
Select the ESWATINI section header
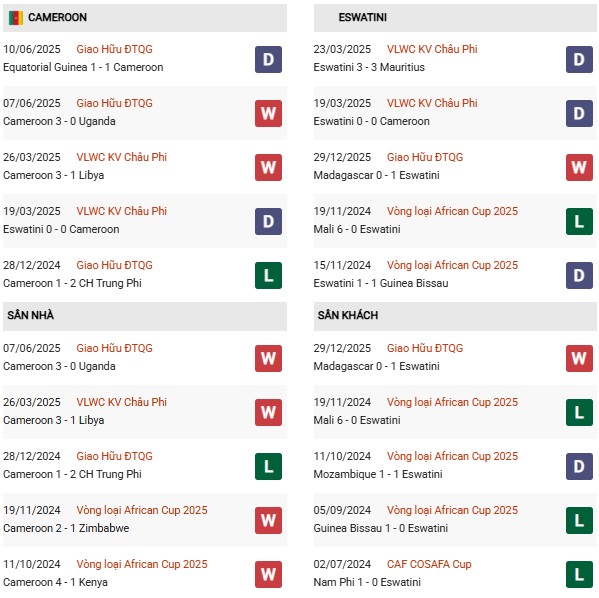(455, 18)
